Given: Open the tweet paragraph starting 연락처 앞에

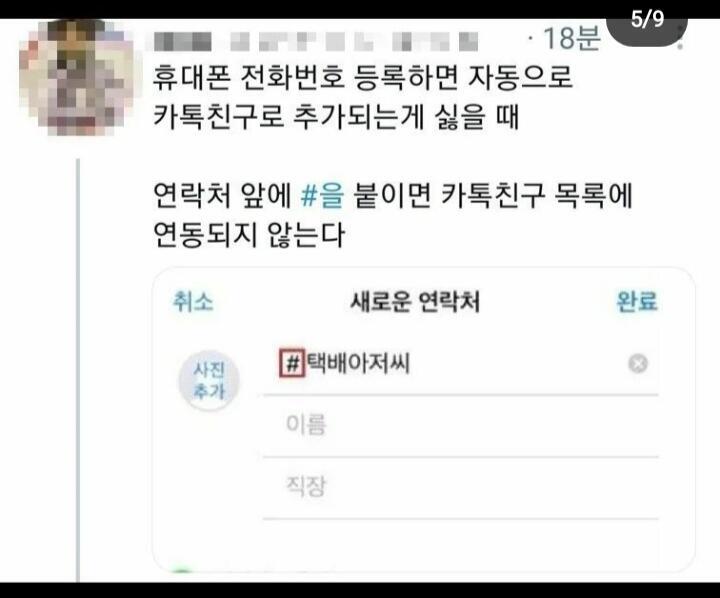Looking at the screenshot, I should tap(393, 215).
